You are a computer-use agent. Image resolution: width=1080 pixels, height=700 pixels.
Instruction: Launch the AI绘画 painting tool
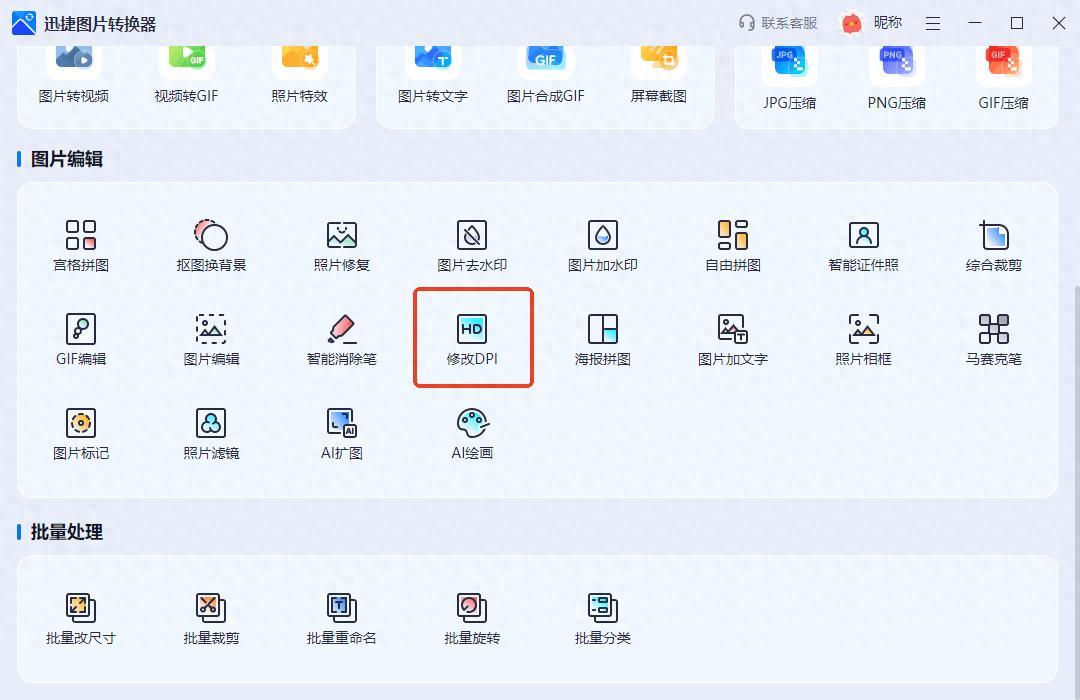(x=472, y=434)
